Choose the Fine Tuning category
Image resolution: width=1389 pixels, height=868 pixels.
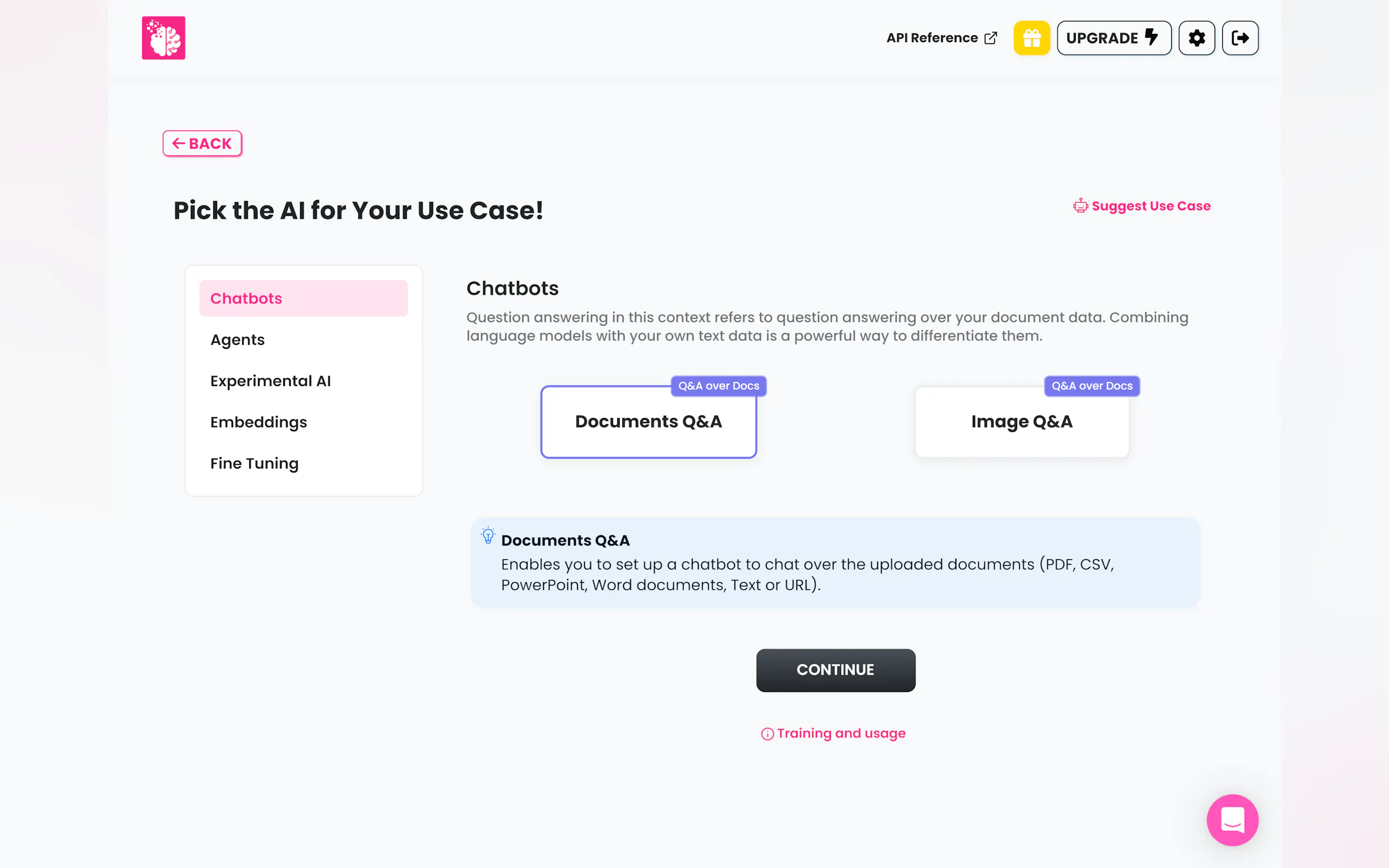(x=254, y=464)
